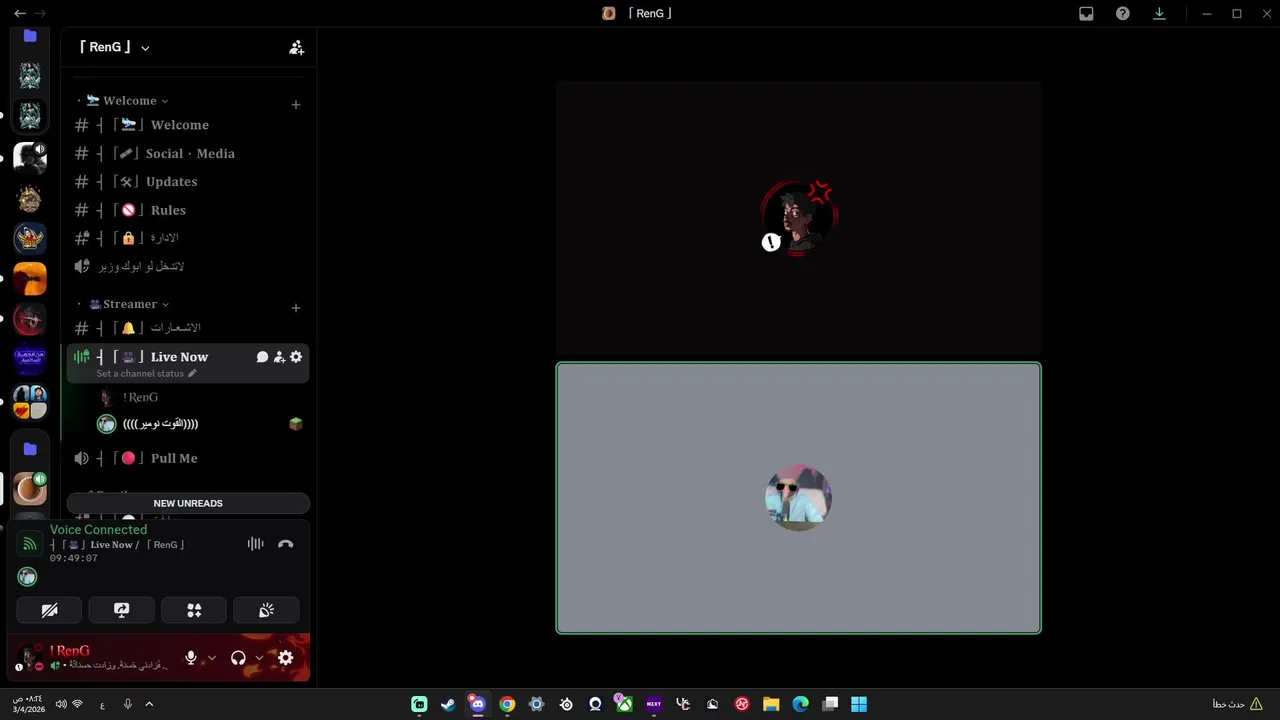Open the soundboard
This screenshot has height=720, width=1280.
pyautogui.click(x=266, y=610)
